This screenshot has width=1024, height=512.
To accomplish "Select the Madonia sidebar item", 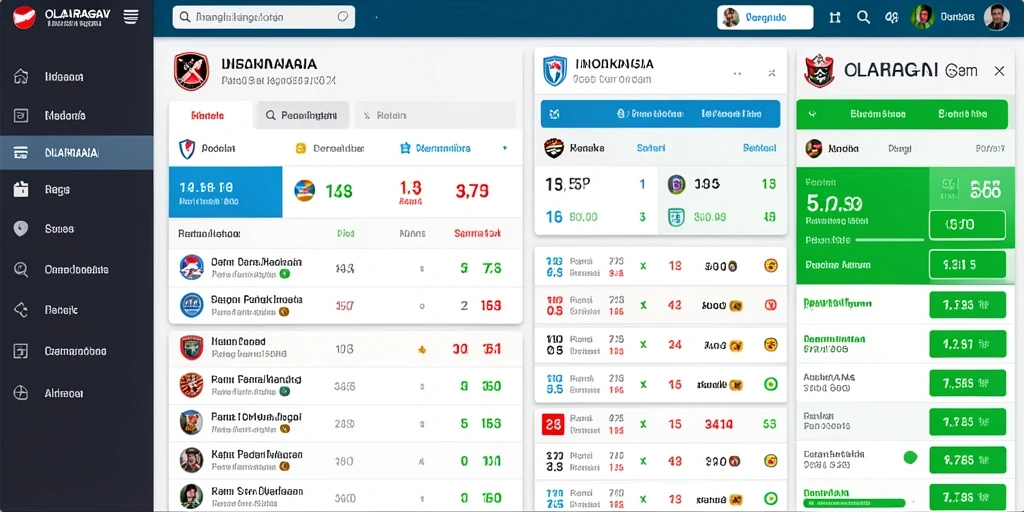I will [x=76, y=116].
